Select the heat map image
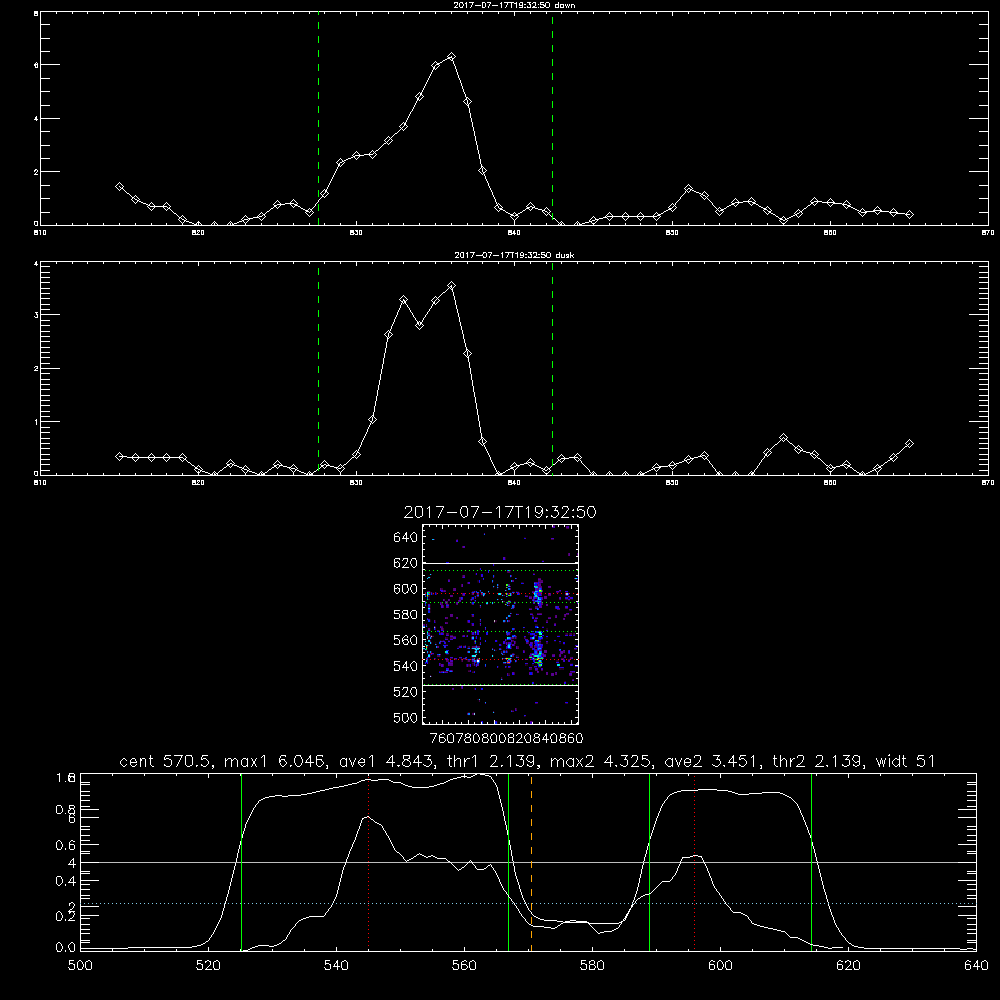 tap(501, 624)
